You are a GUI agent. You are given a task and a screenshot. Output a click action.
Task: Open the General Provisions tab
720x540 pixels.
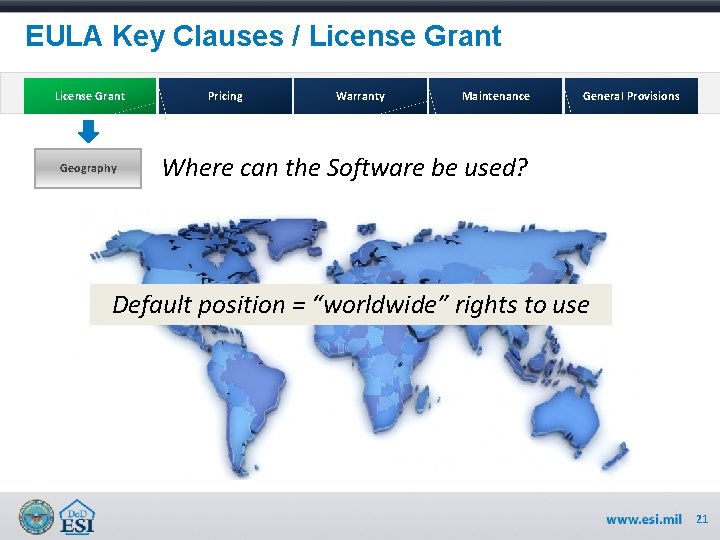tap(631, 96)
